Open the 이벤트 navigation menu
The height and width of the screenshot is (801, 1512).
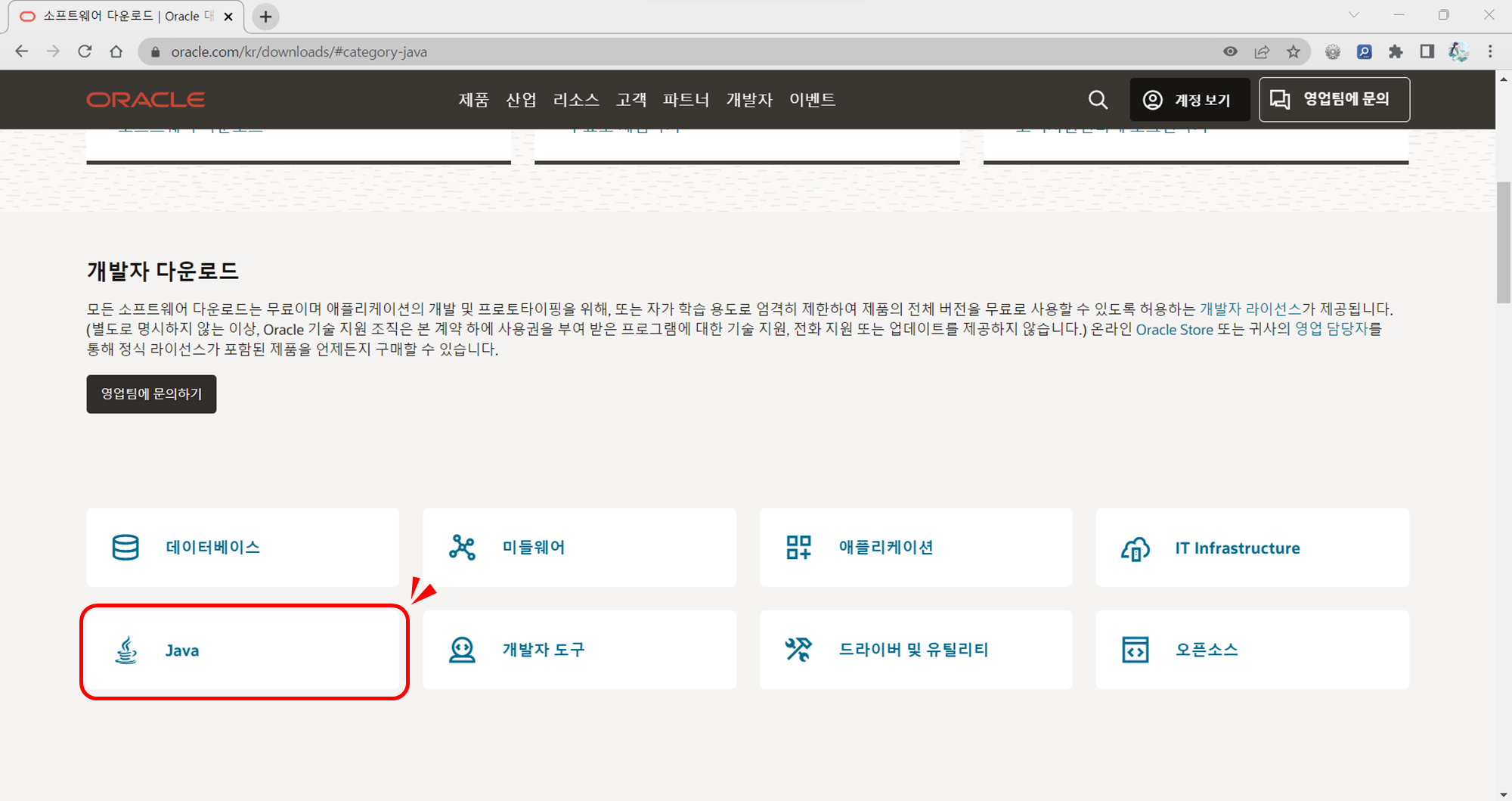pos(812,100)
